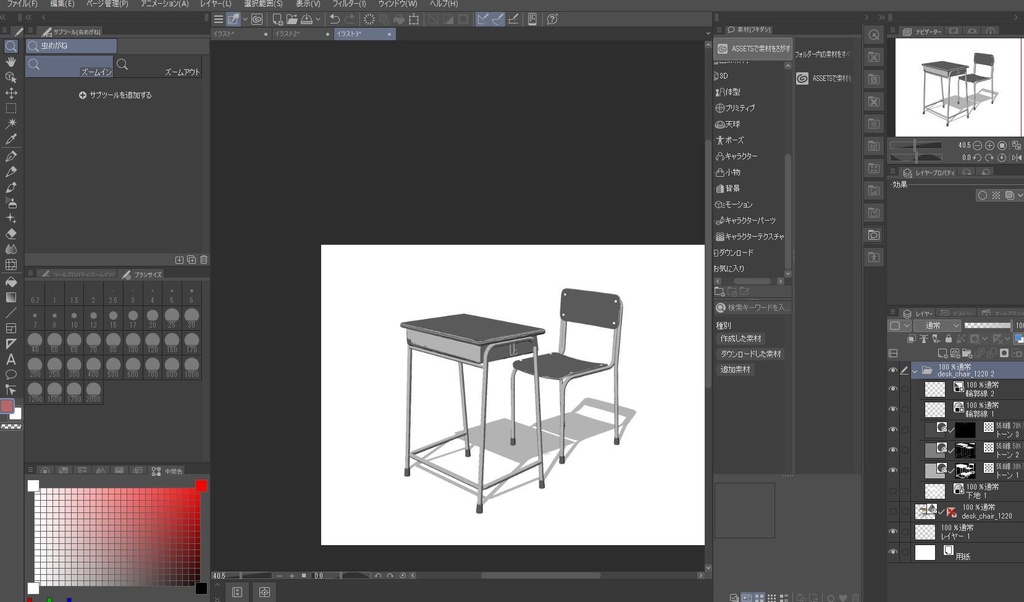Screen dimensions: 1024x602
Task: Collapse the desk_chair_1220 2 layer folder
Action: click(914, 371)
